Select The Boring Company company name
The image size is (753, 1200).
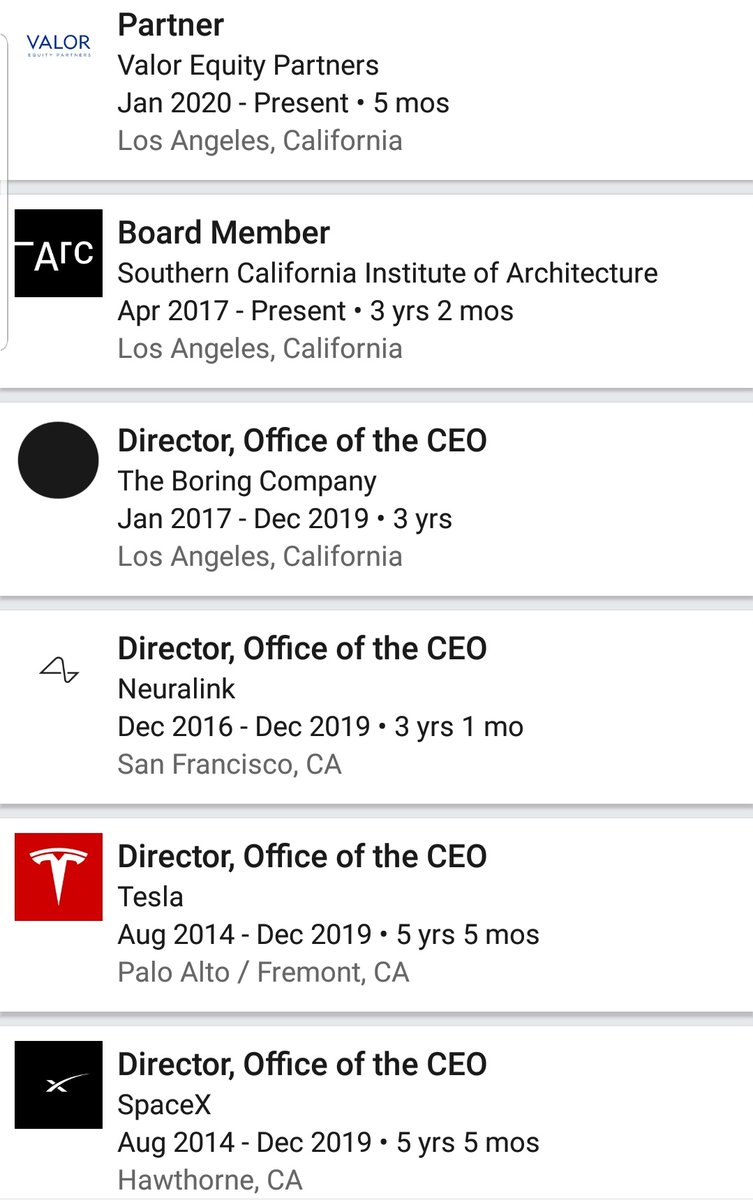[x=247, y=481]
